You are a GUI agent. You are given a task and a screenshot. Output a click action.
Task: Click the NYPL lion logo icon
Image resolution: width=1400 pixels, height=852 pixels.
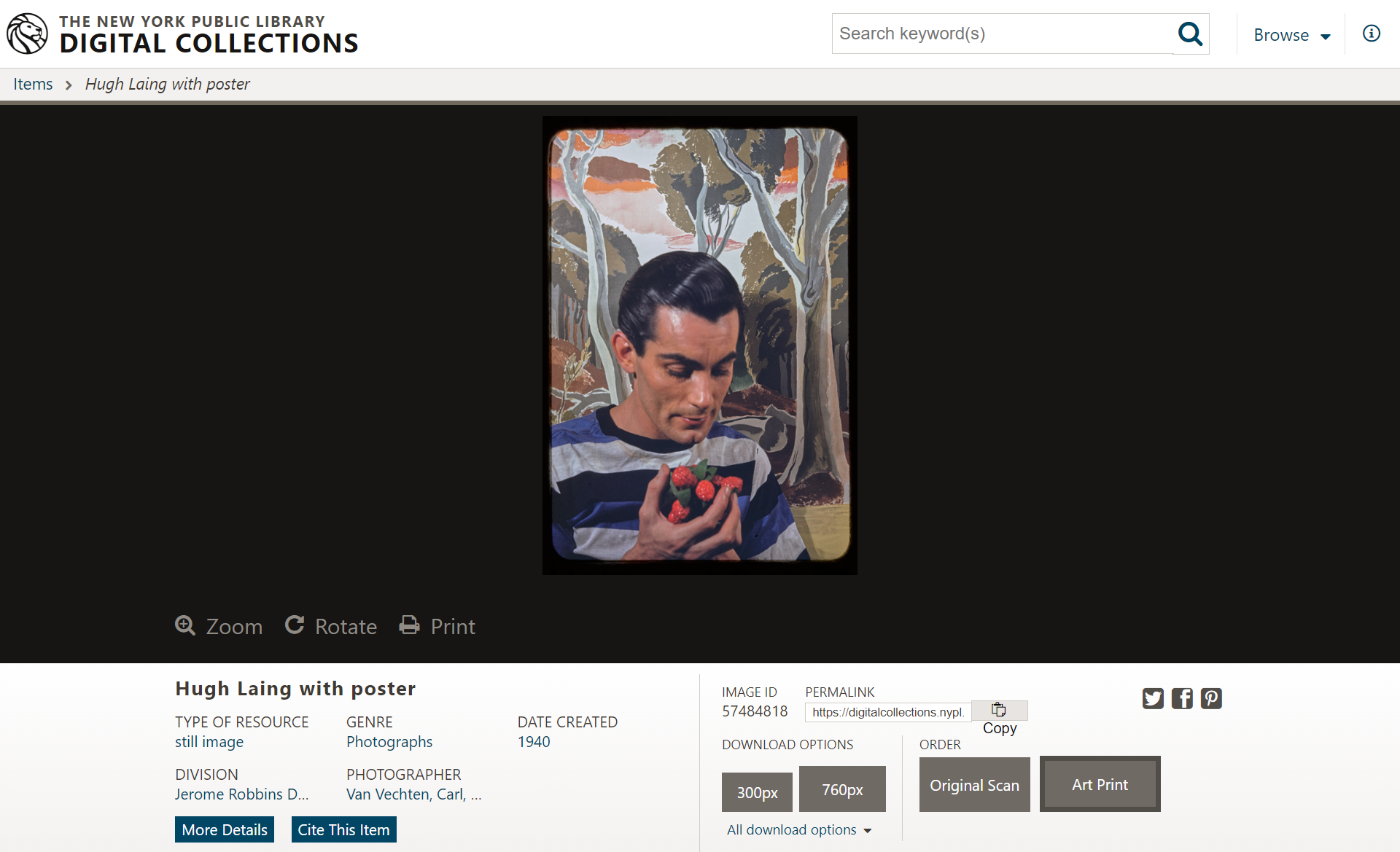click(x=27, y=34)
